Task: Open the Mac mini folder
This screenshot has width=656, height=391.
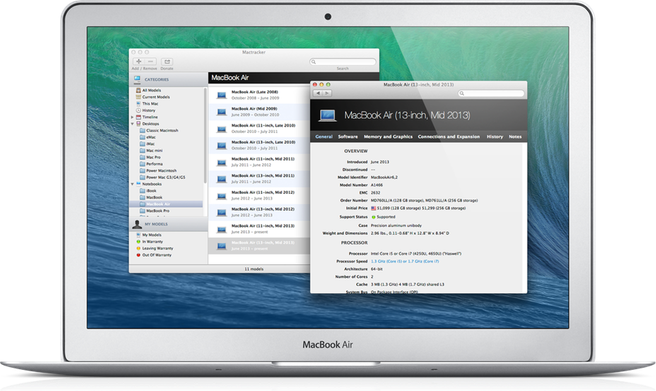Action: pyautogui.click(x=151, y=151)
